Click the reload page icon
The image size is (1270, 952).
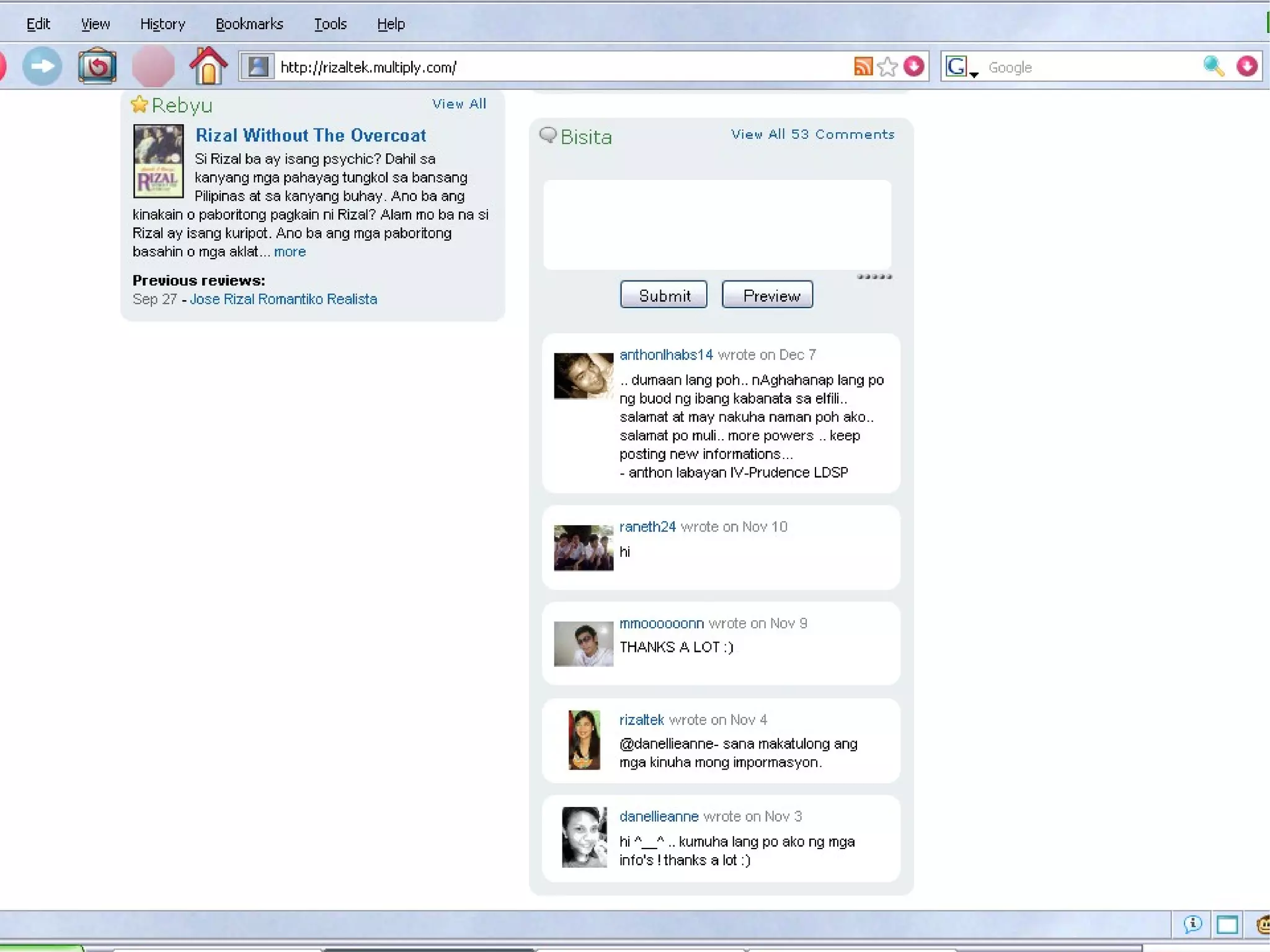(x=97, y=66)
